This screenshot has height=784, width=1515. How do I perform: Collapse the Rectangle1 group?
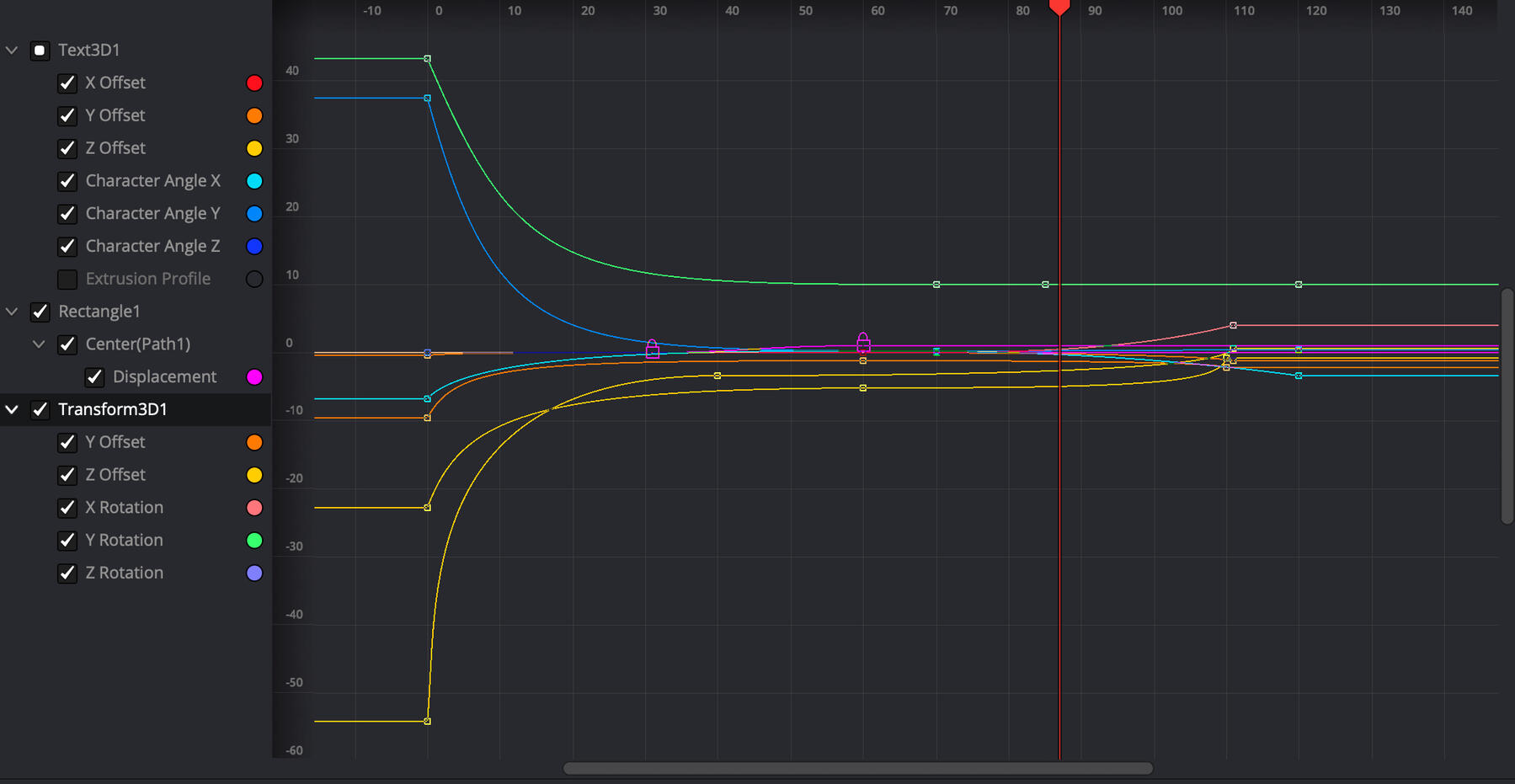pyautogui.click(x=12, y=312)
